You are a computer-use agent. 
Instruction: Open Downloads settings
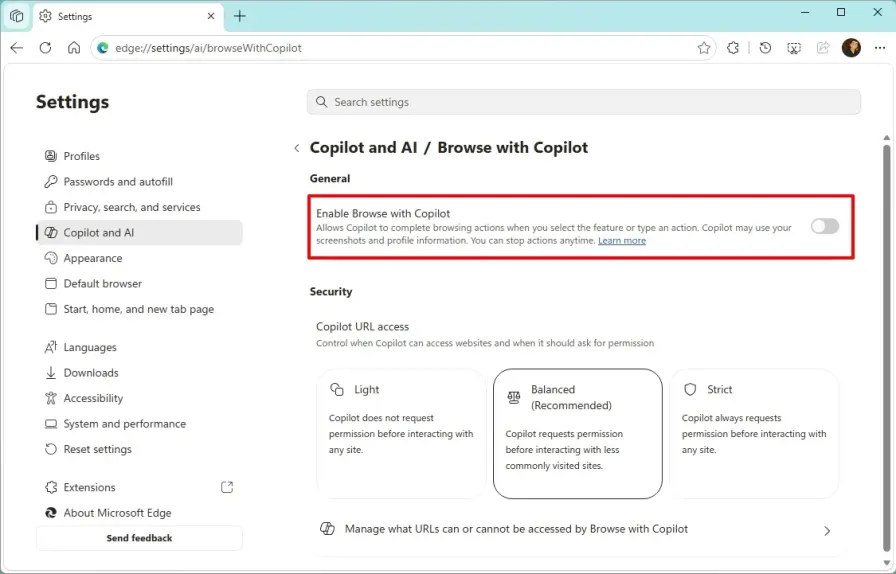pos(139,373)
